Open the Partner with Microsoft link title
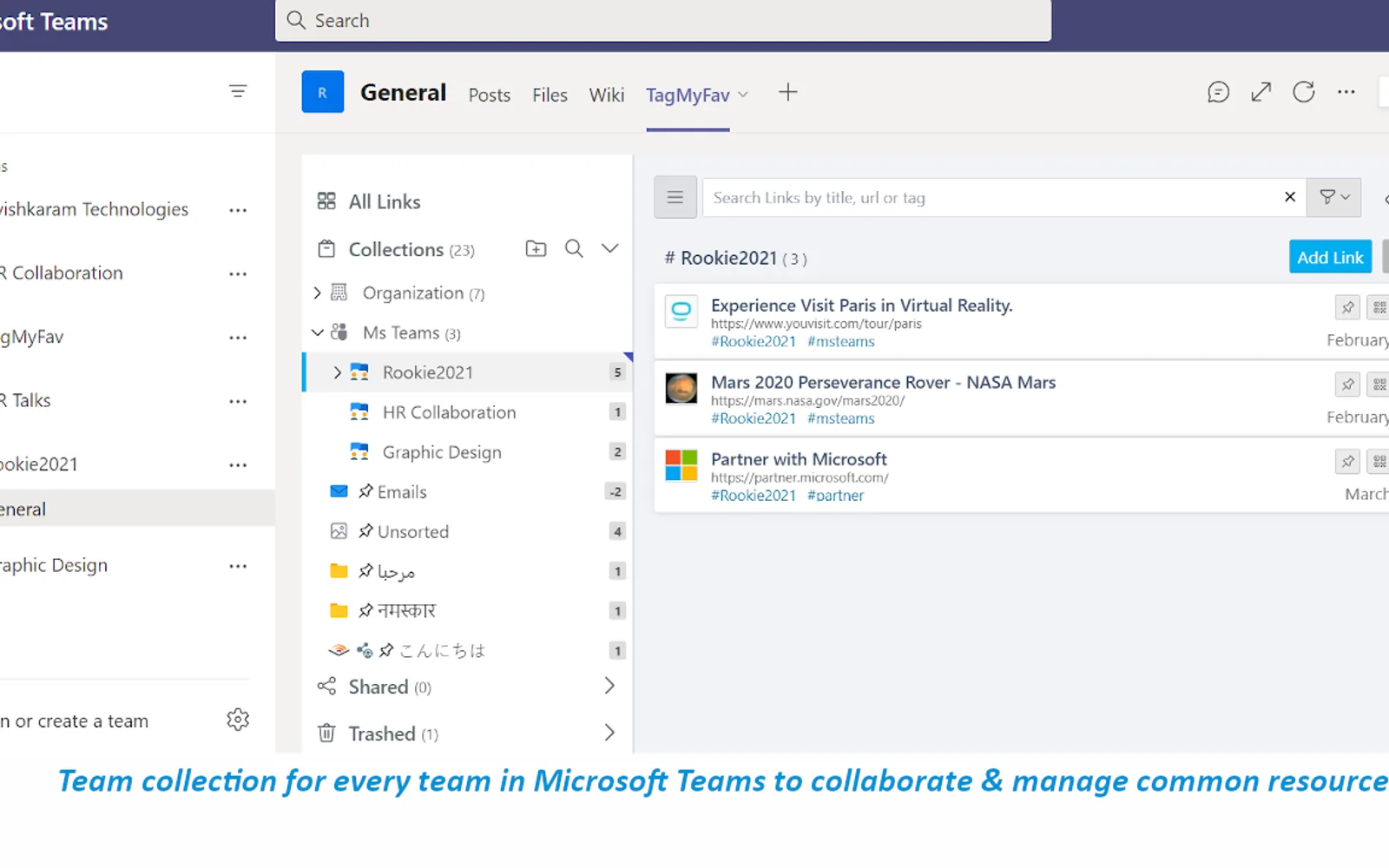Image resolution: width=1389 pixels, height=868 pixels. click(799, 459)
